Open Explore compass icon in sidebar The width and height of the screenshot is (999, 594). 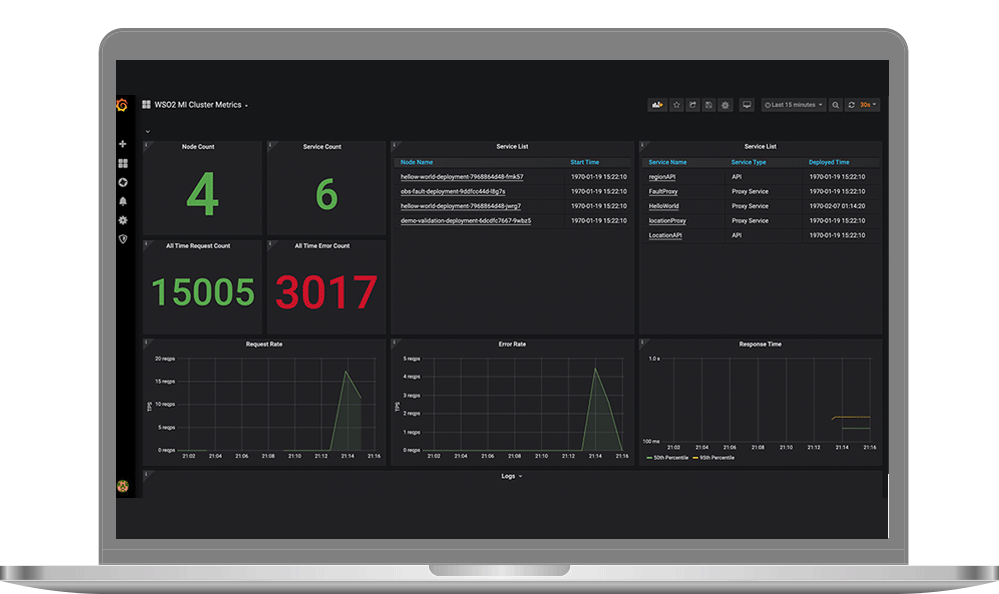click(x=123, y=182)
